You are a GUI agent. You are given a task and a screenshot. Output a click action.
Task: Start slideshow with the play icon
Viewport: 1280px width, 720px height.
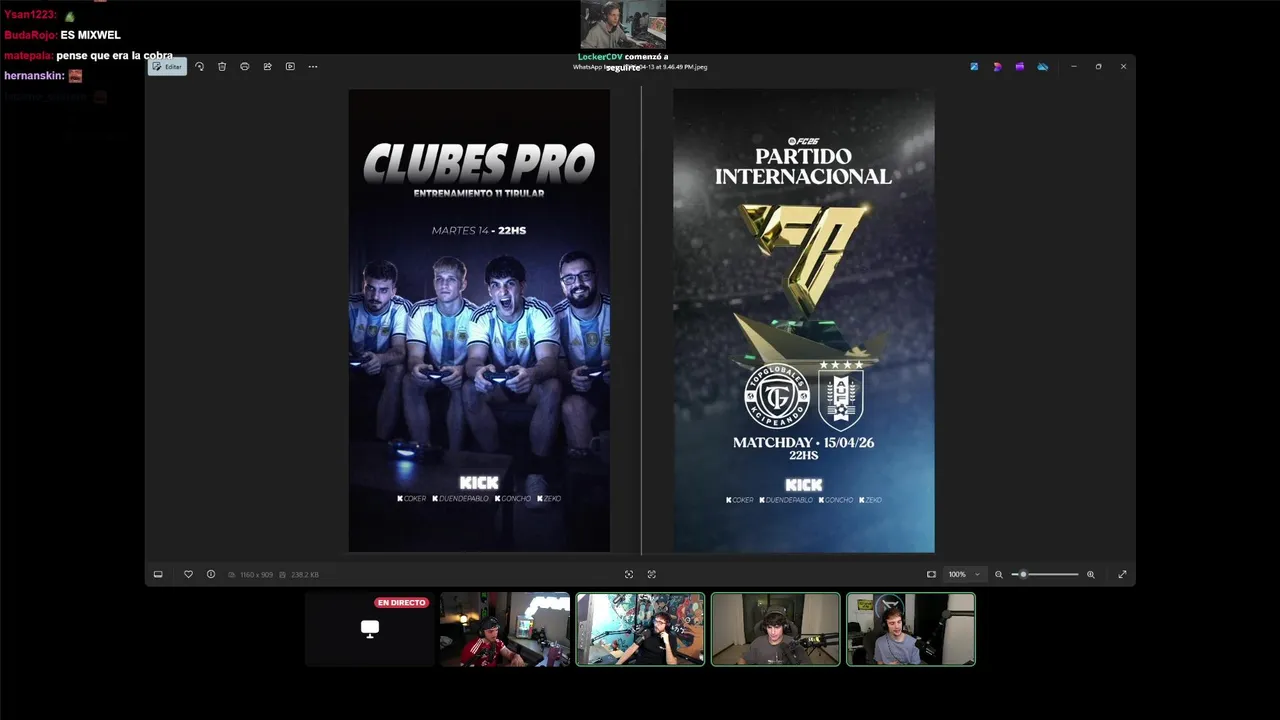290,67
